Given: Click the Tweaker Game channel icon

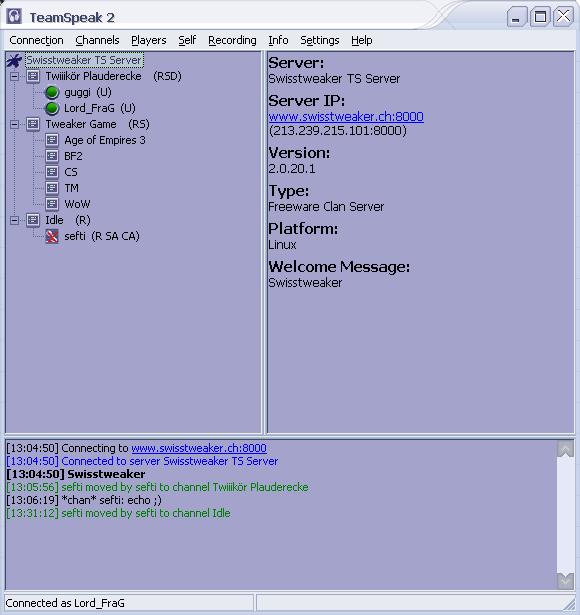Looking at the screenshot, I should [x=33, y=125].
